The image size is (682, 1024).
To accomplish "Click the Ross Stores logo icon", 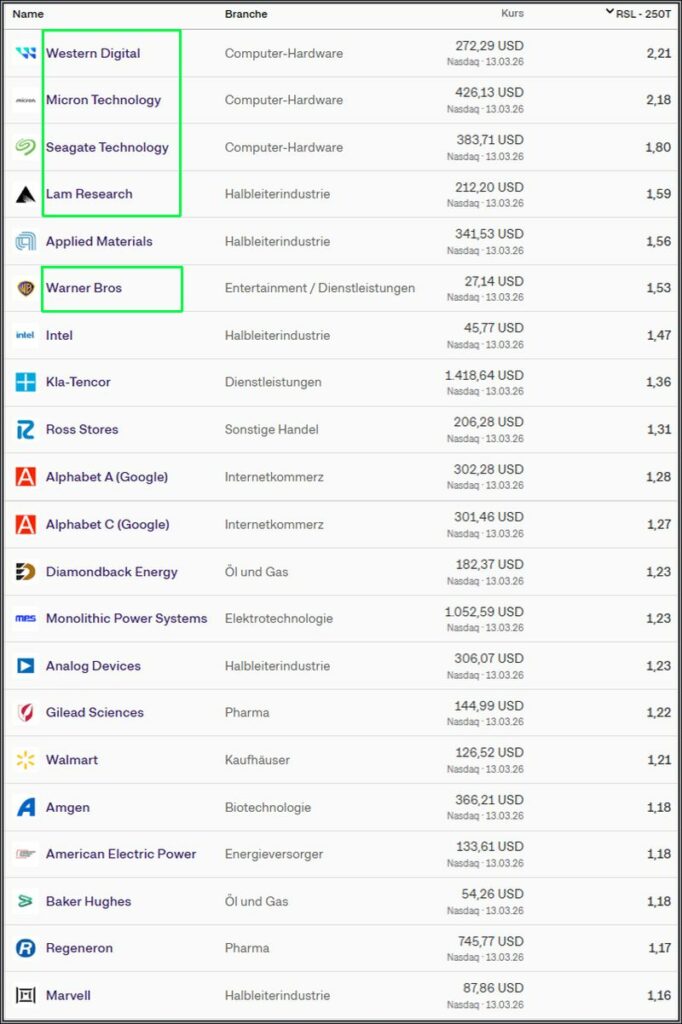I will pos(26,430).
